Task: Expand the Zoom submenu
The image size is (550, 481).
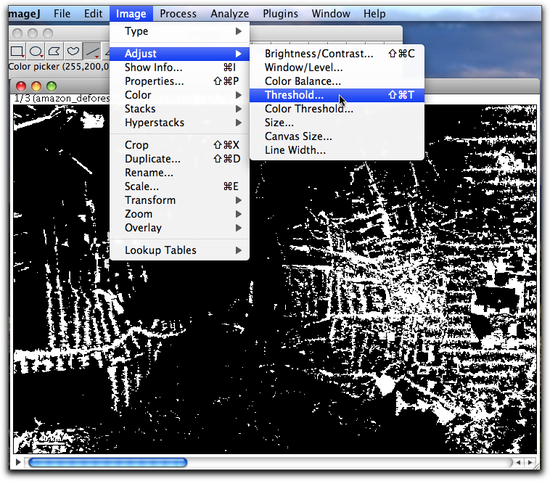Action: (180, 214)
